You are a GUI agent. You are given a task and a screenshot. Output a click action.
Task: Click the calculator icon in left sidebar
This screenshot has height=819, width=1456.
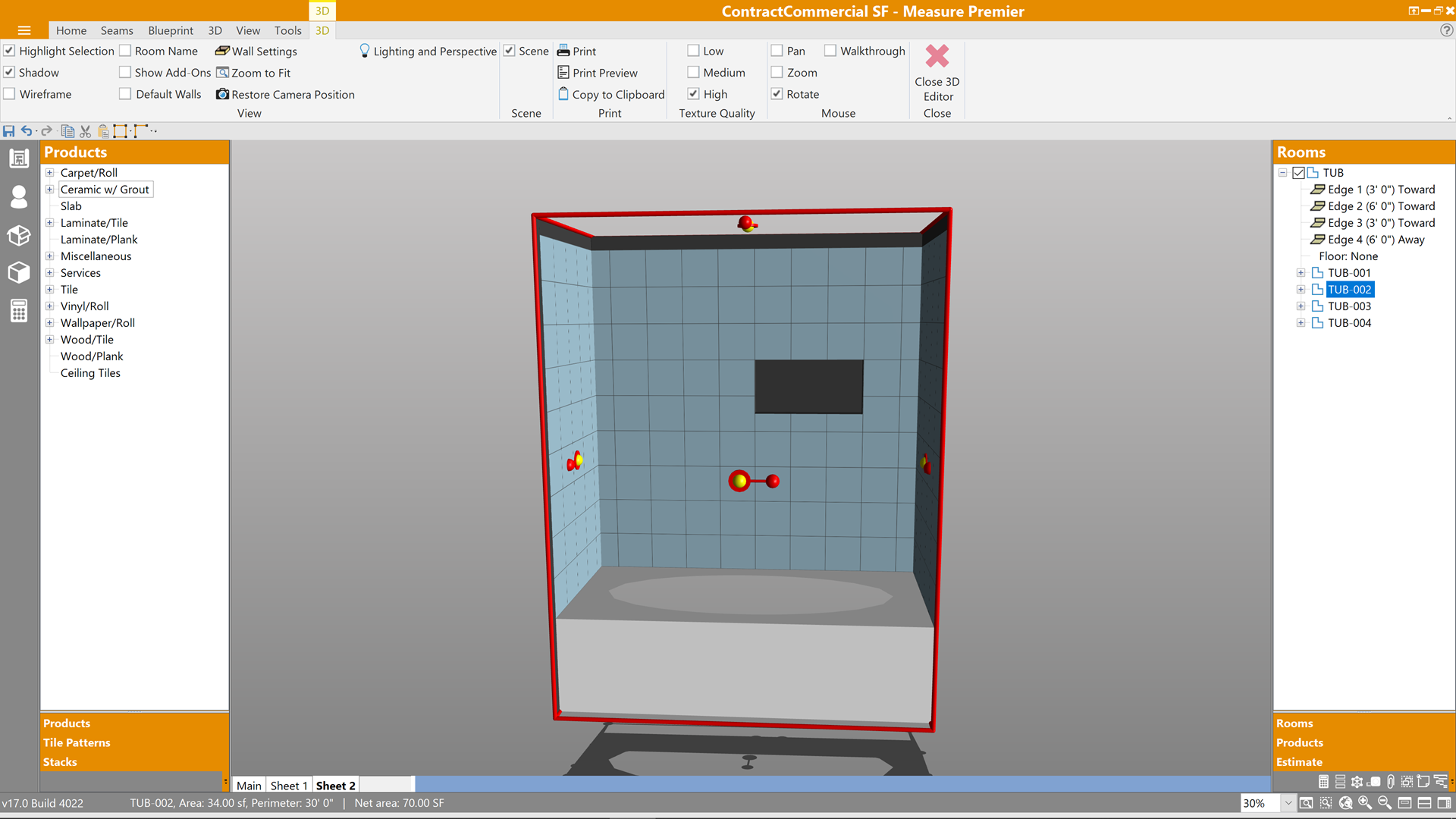coord(19,310)
